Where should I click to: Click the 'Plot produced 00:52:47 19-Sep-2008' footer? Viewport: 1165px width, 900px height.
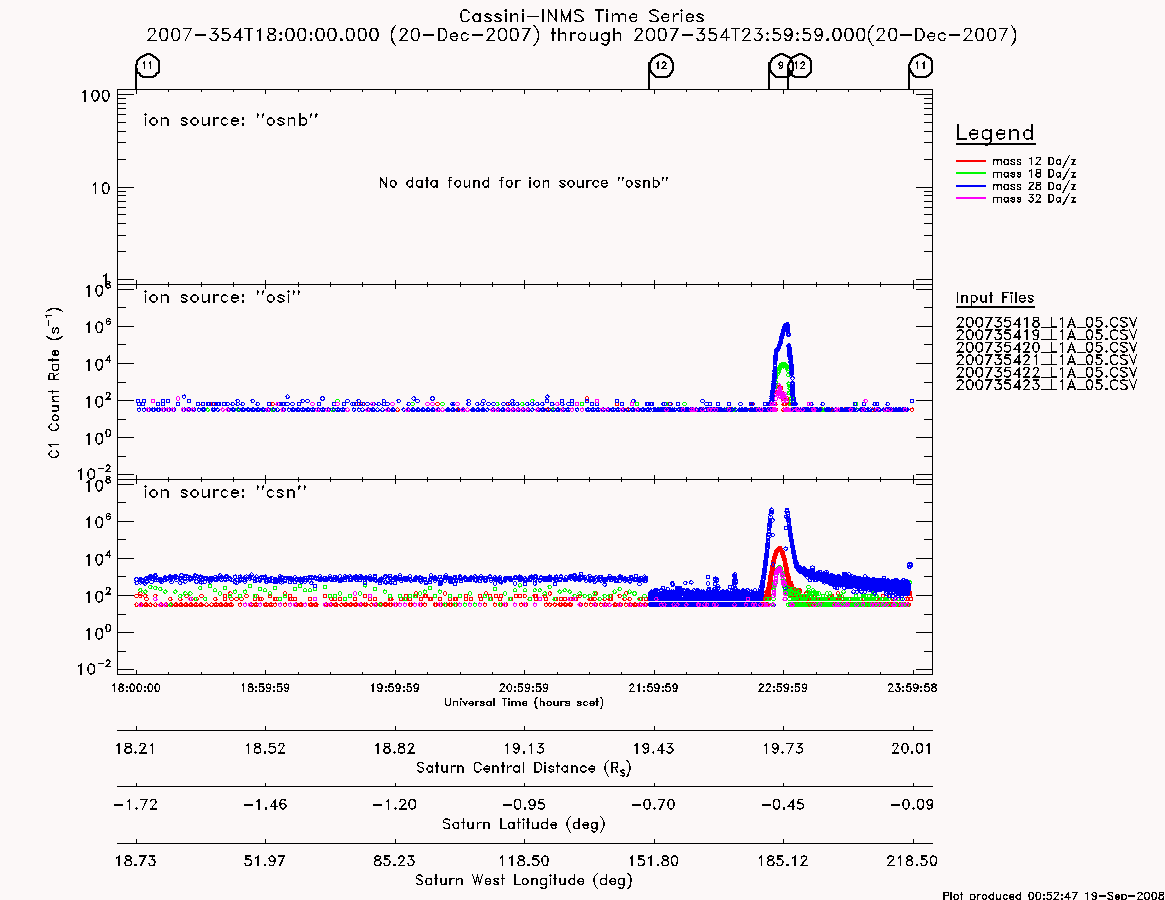[1053, 895]
